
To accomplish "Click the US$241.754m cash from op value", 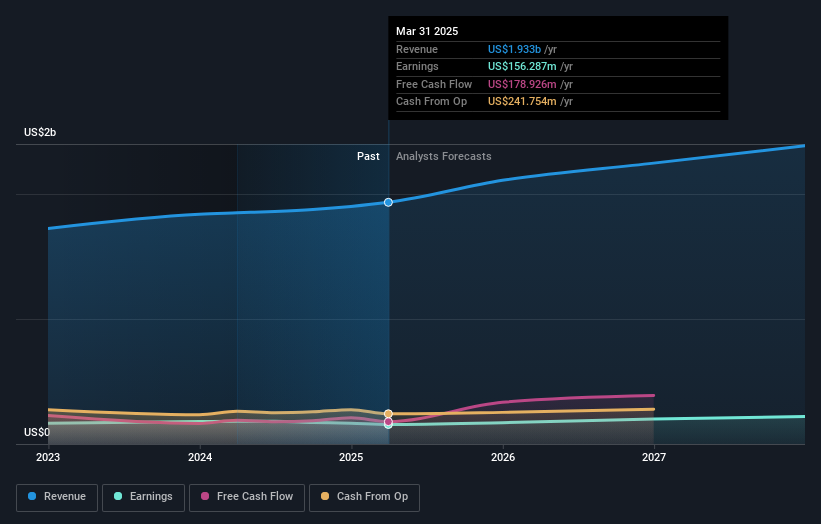I will click(x=522, y=102).
